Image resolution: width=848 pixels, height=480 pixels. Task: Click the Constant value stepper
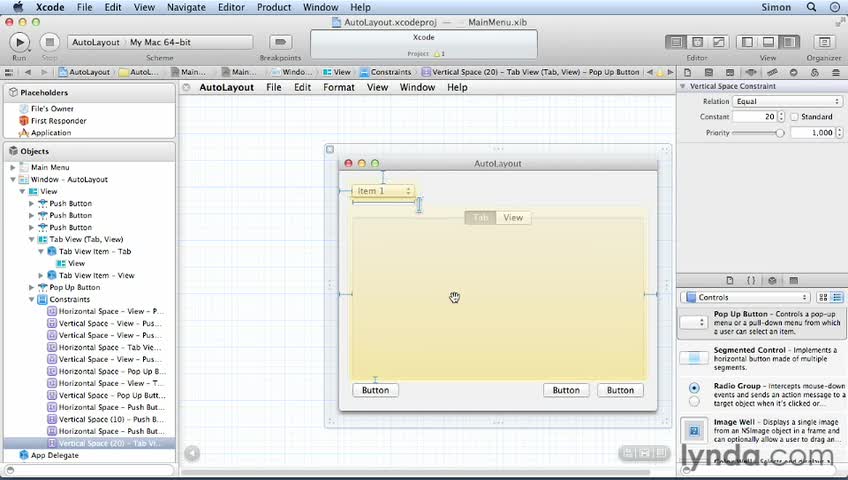tap(781, 117)
